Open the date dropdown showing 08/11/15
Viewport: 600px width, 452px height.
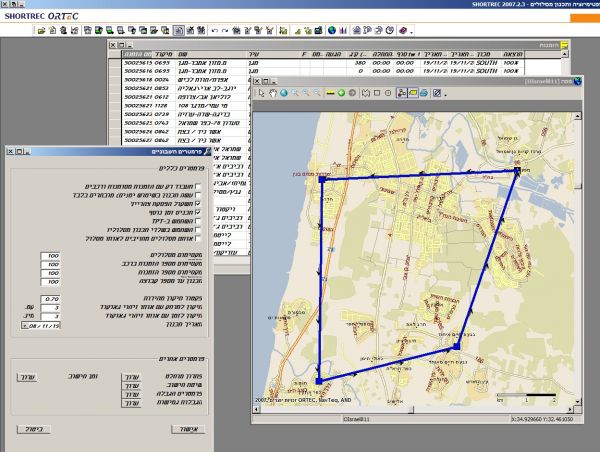[24, 326]
